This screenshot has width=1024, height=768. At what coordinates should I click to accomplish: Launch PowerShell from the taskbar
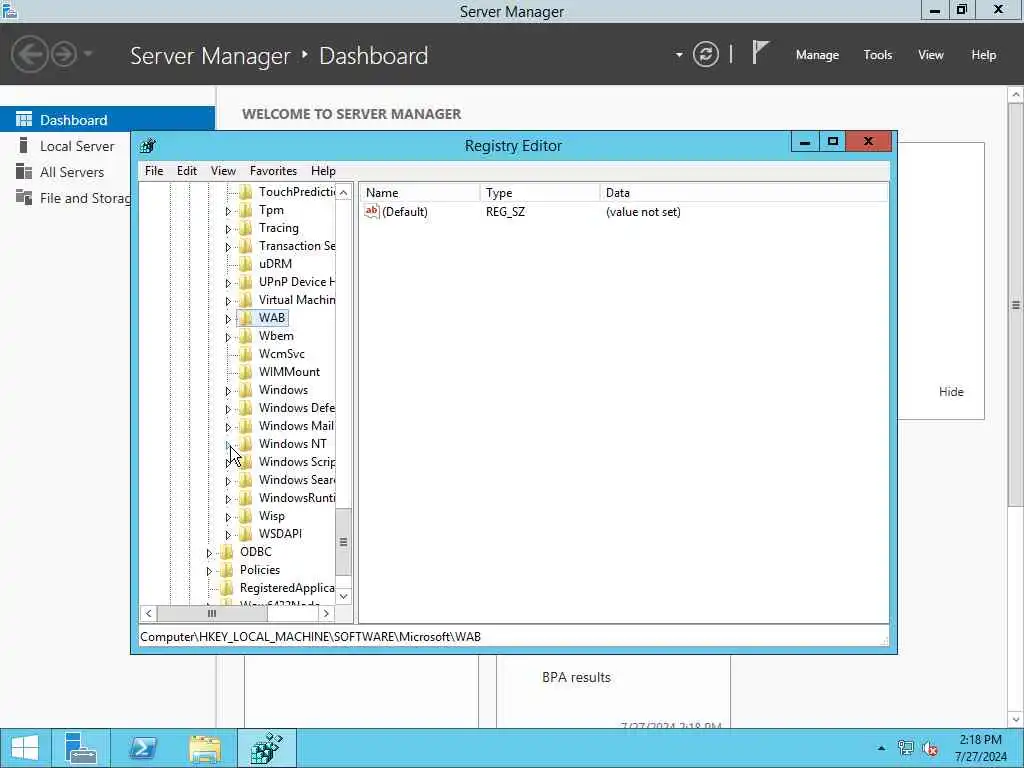click(142, 748)
